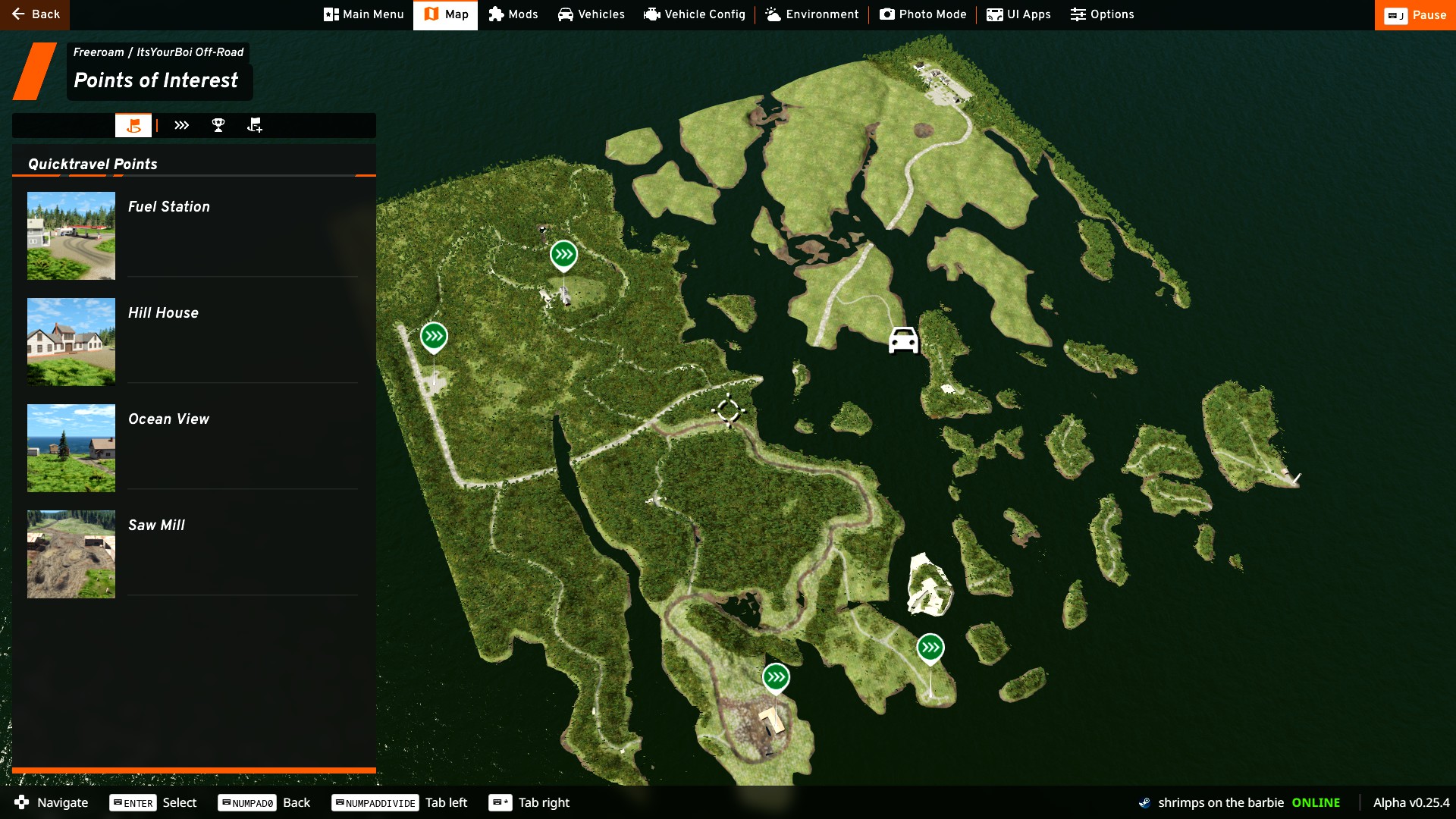Select the trophy missions filter icon

pos(218,125)
